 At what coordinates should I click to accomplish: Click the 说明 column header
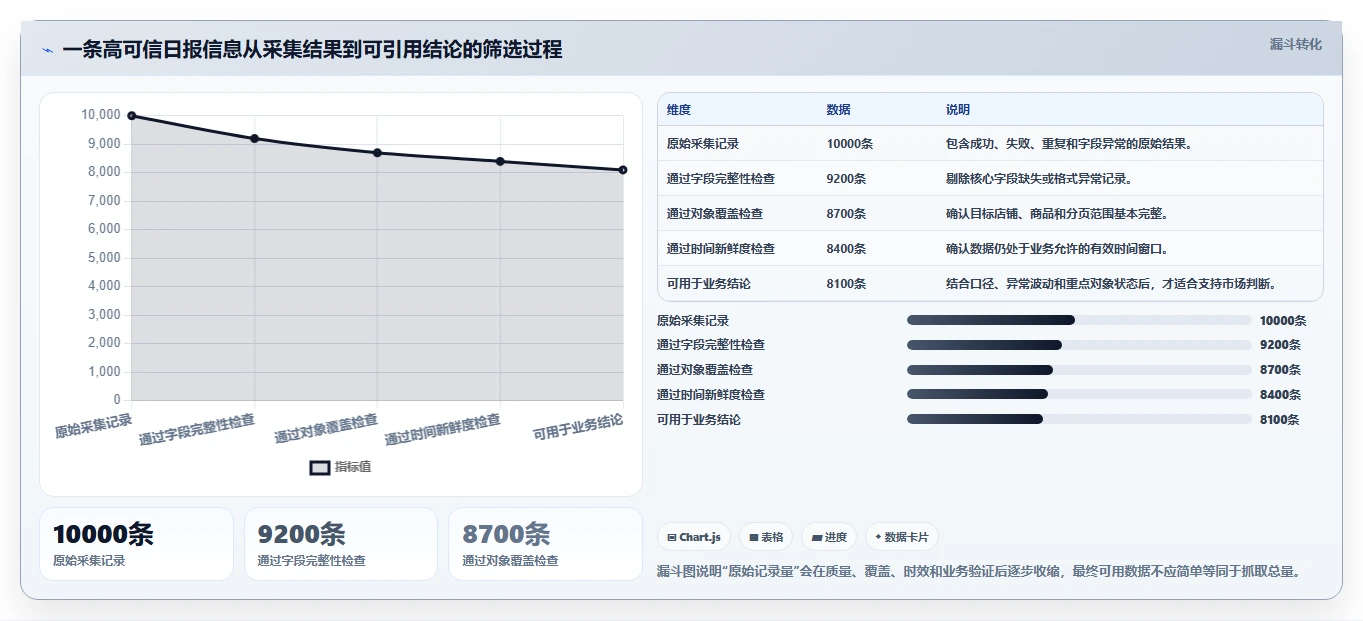tap(958, 110)
